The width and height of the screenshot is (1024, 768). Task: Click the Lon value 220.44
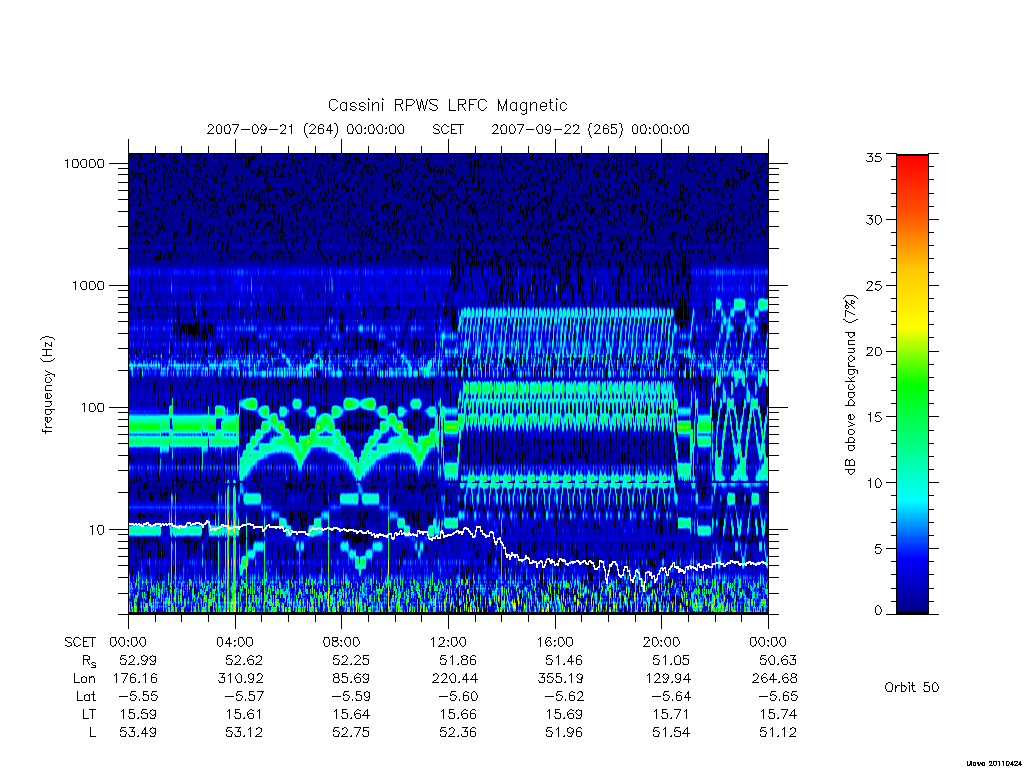tap(454, 679)
